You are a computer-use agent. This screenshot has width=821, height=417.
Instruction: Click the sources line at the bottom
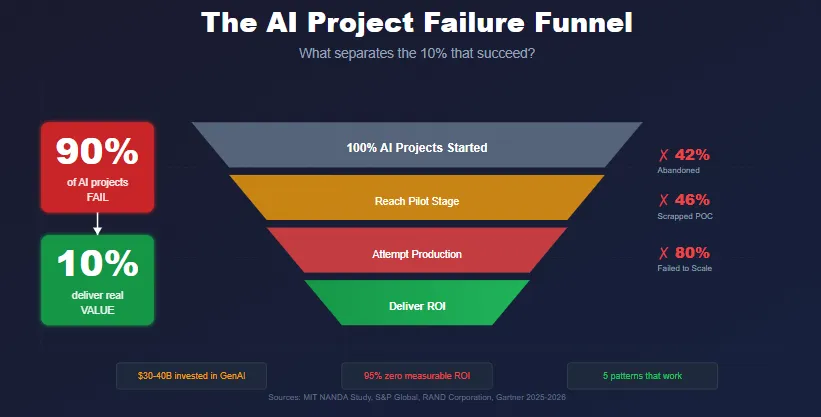coord(417,397)
